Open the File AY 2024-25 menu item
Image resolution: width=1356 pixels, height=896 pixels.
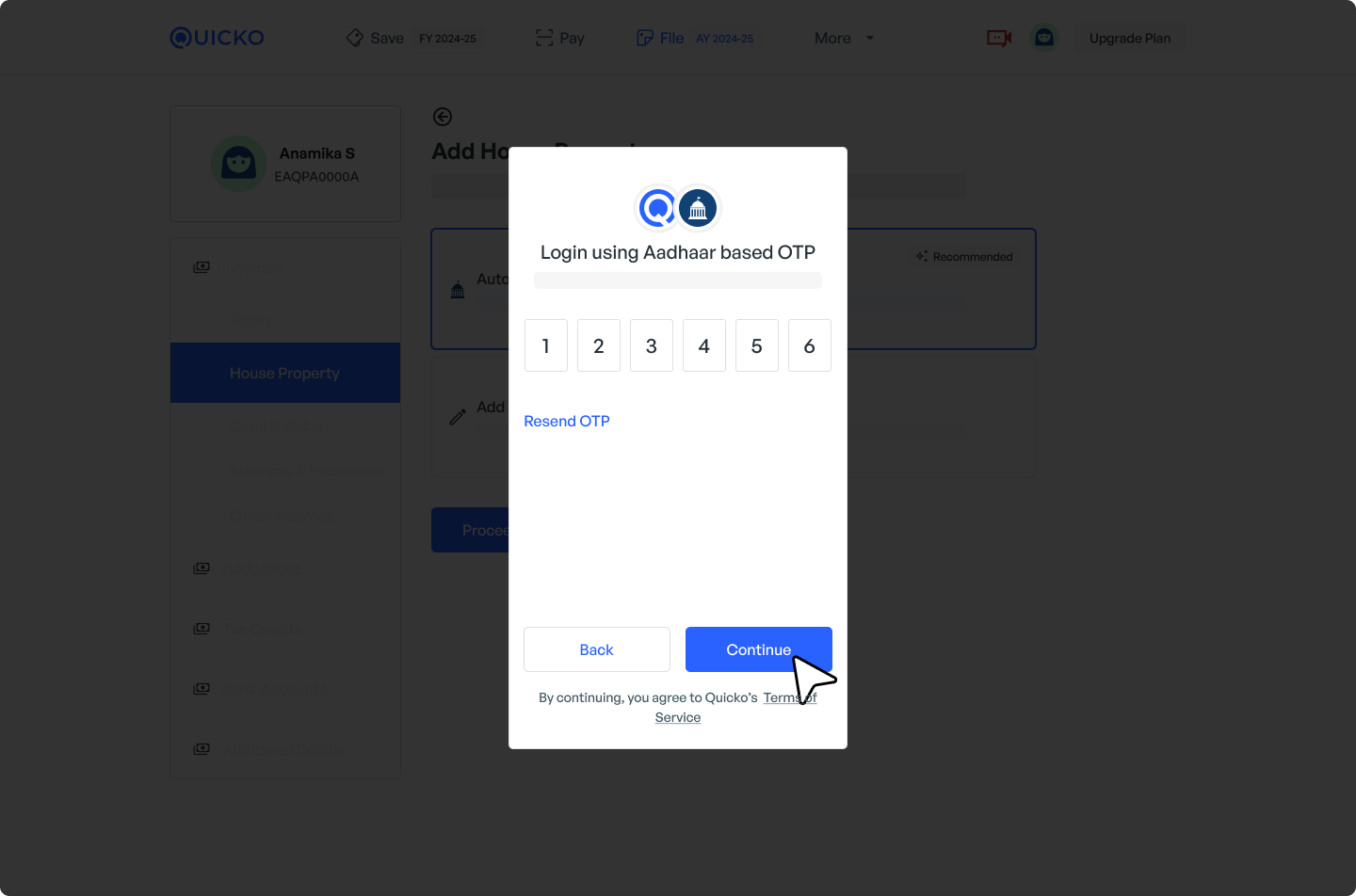coord(695,38)
